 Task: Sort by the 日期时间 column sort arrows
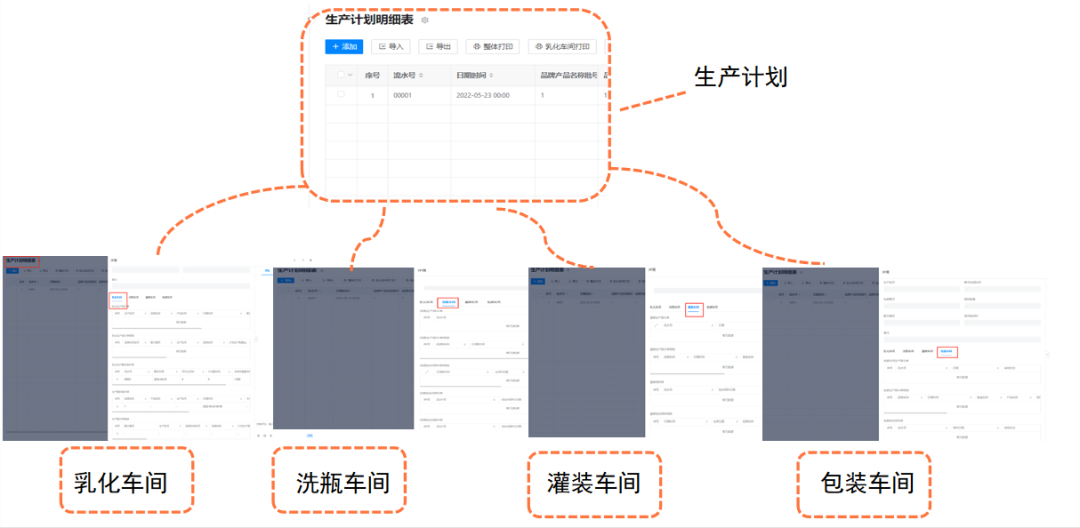tap(492, 75)
